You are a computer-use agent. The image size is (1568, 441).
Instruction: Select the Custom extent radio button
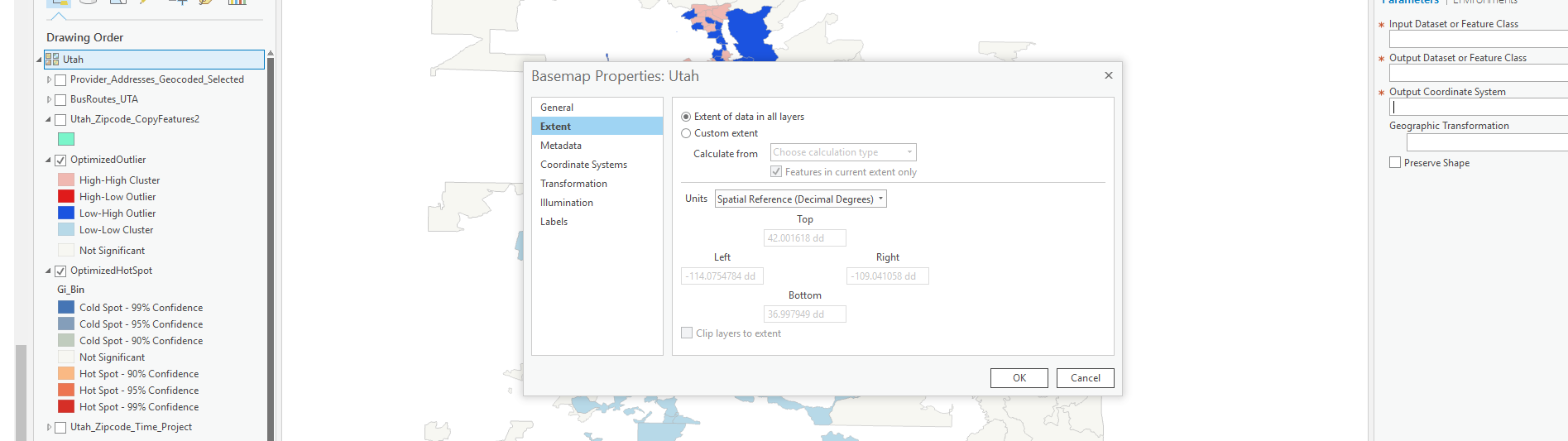point(686,133)
